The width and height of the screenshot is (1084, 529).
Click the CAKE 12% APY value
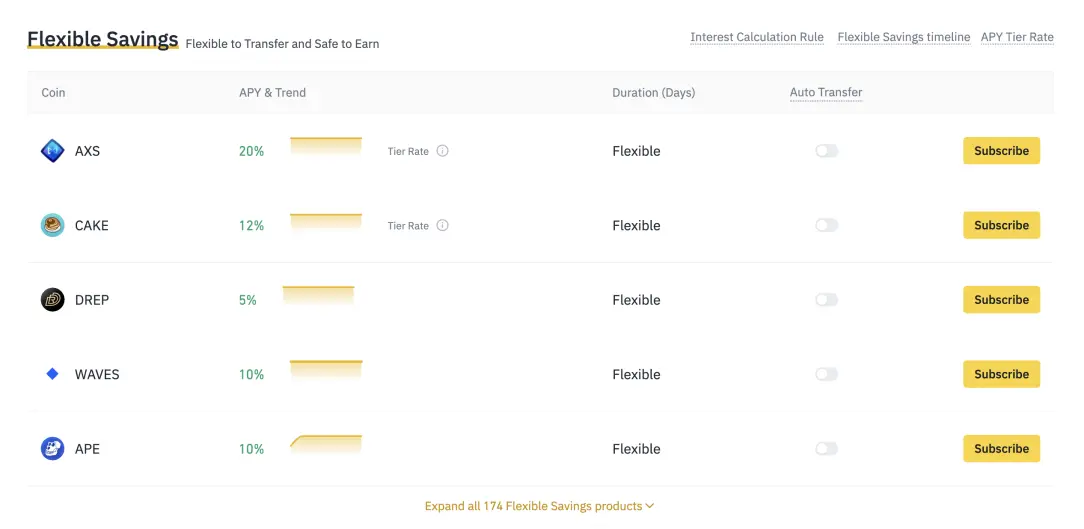[x=252, y=225]
